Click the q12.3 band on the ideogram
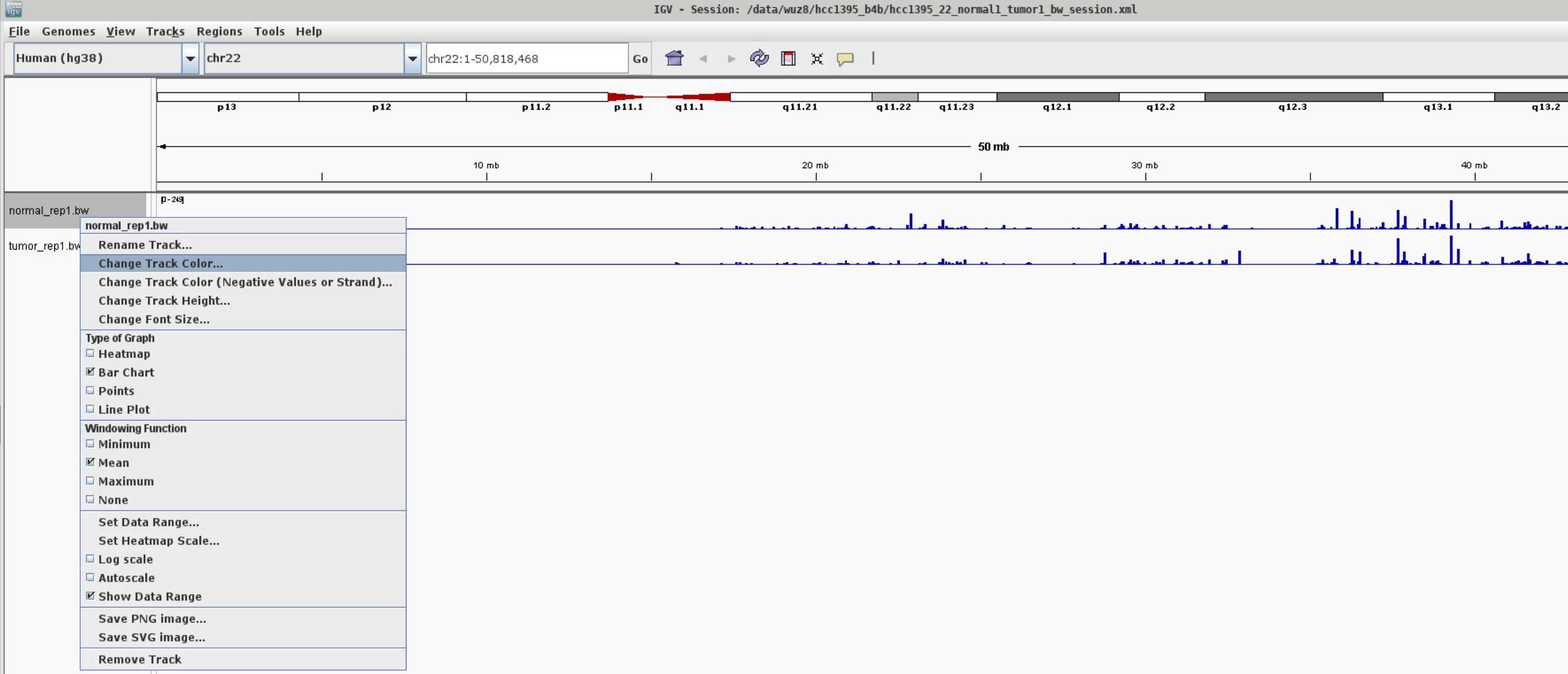This screenshot has width=1568, height=674. point(1293,97)
